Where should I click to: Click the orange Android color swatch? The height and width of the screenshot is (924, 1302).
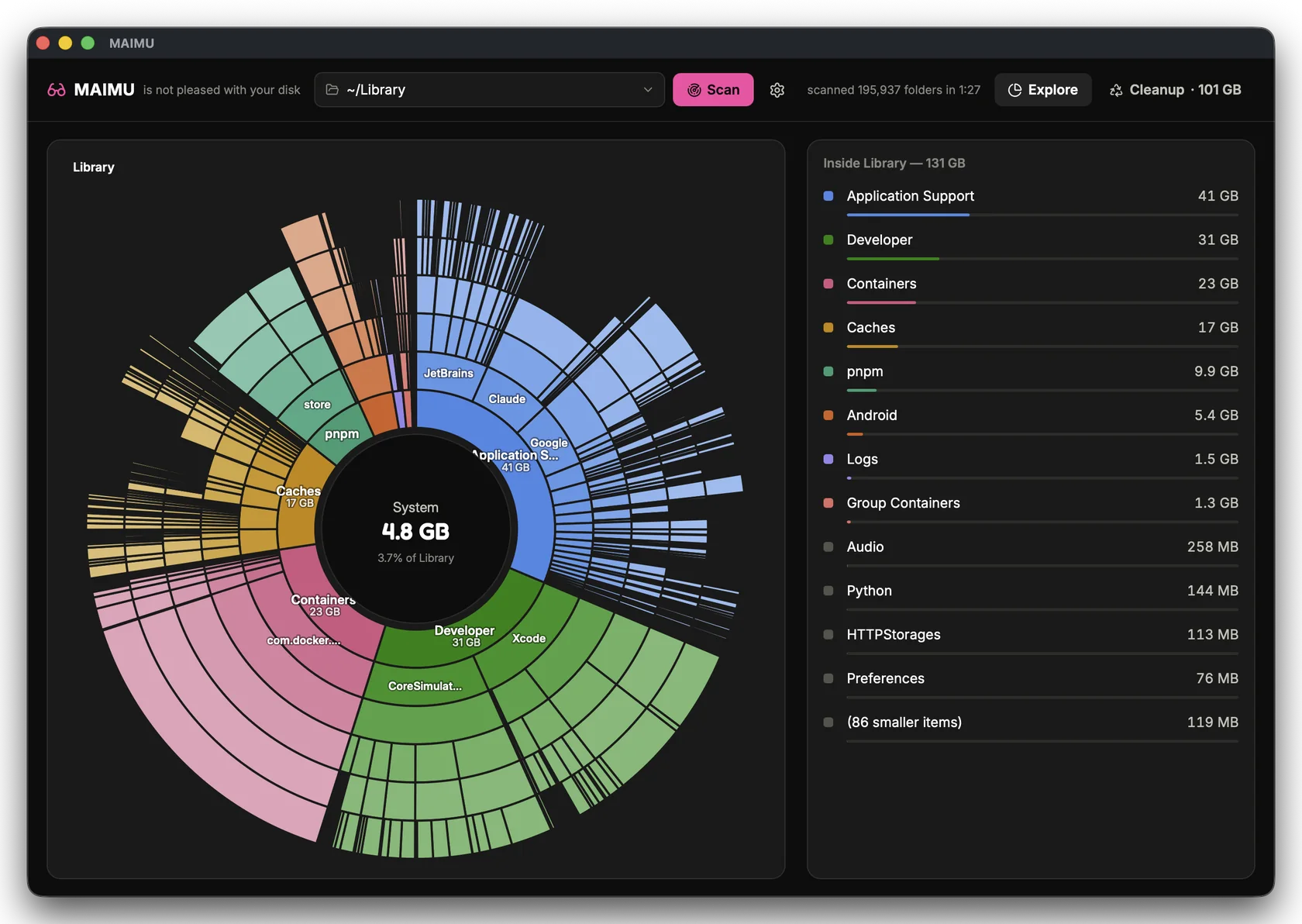828,415
